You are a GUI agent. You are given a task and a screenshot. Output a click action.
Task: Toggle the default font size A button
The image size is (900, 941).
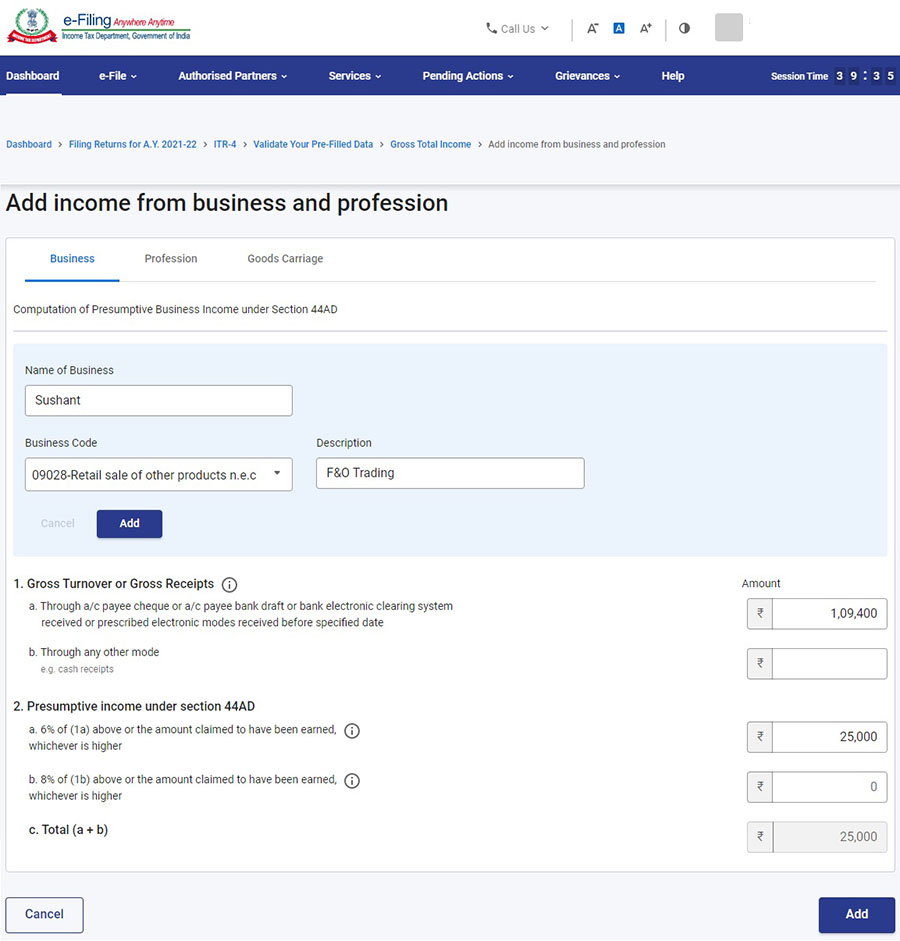coord(619,29)
